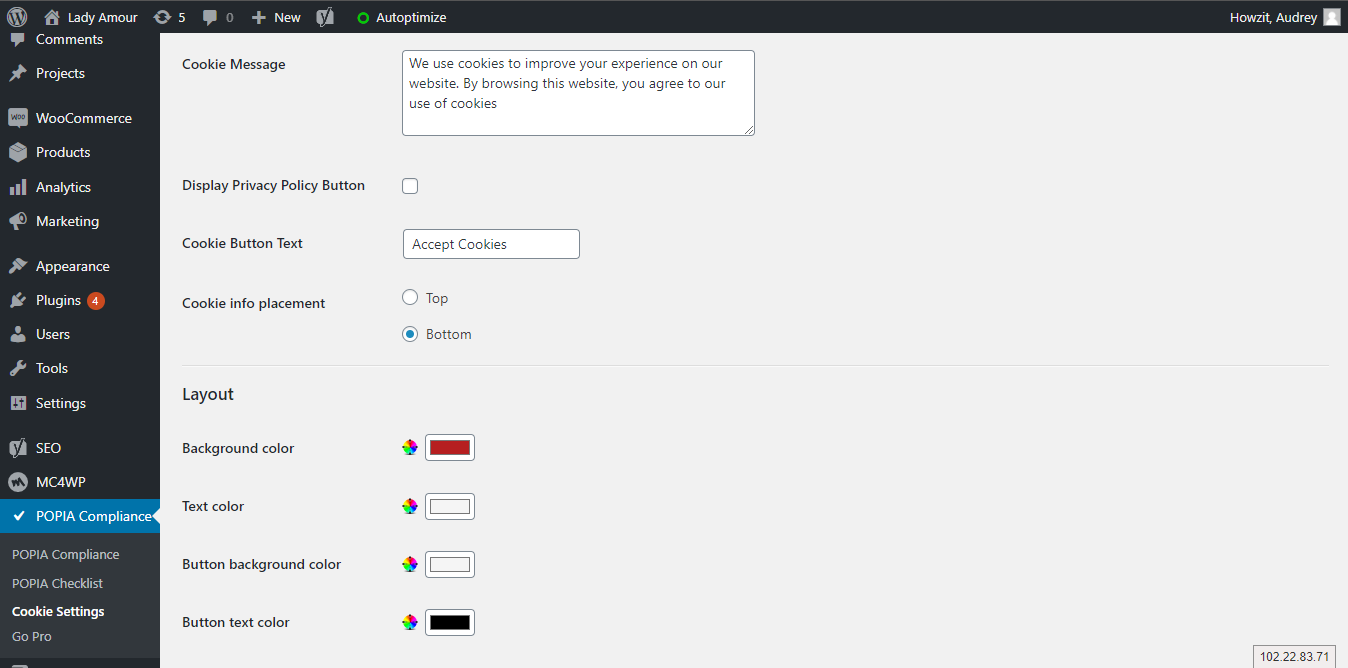Click the textarea resize handle corner
This screenshot has height=668, width=1348.
click(x=748, y=129)
